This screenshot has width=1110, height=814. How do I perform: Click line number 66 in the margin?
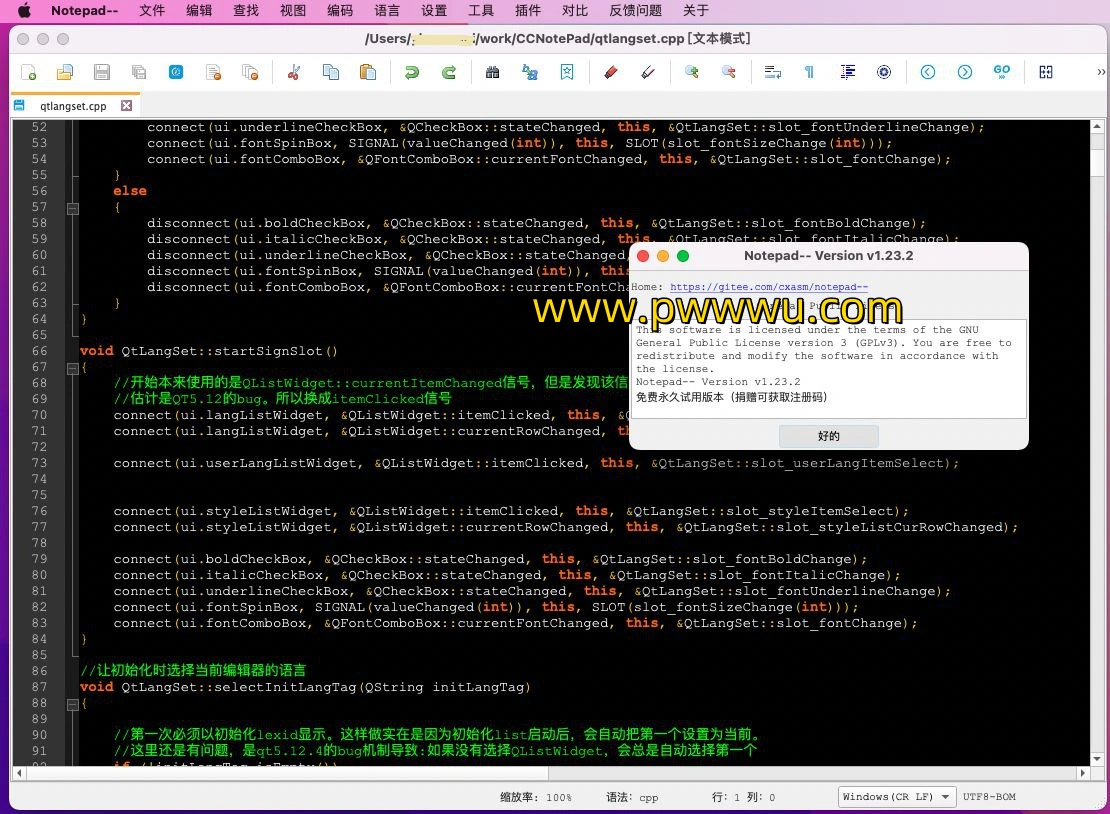pos(39,351)
